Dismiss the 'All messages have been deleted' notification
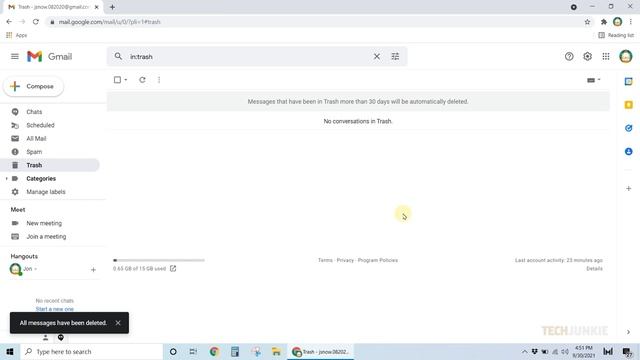640x360 pixels. pos(118,323)
